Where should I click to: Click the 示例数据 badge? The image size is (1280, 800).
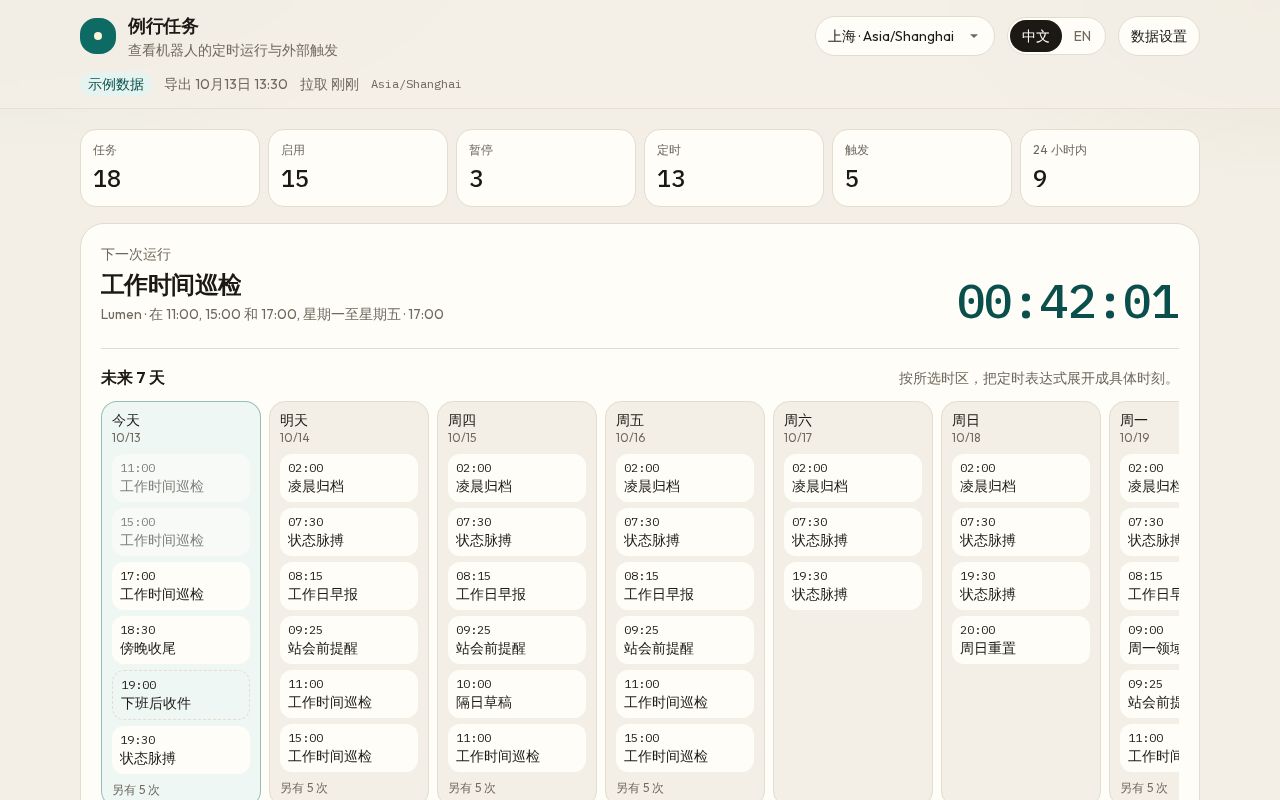point(116,84)
